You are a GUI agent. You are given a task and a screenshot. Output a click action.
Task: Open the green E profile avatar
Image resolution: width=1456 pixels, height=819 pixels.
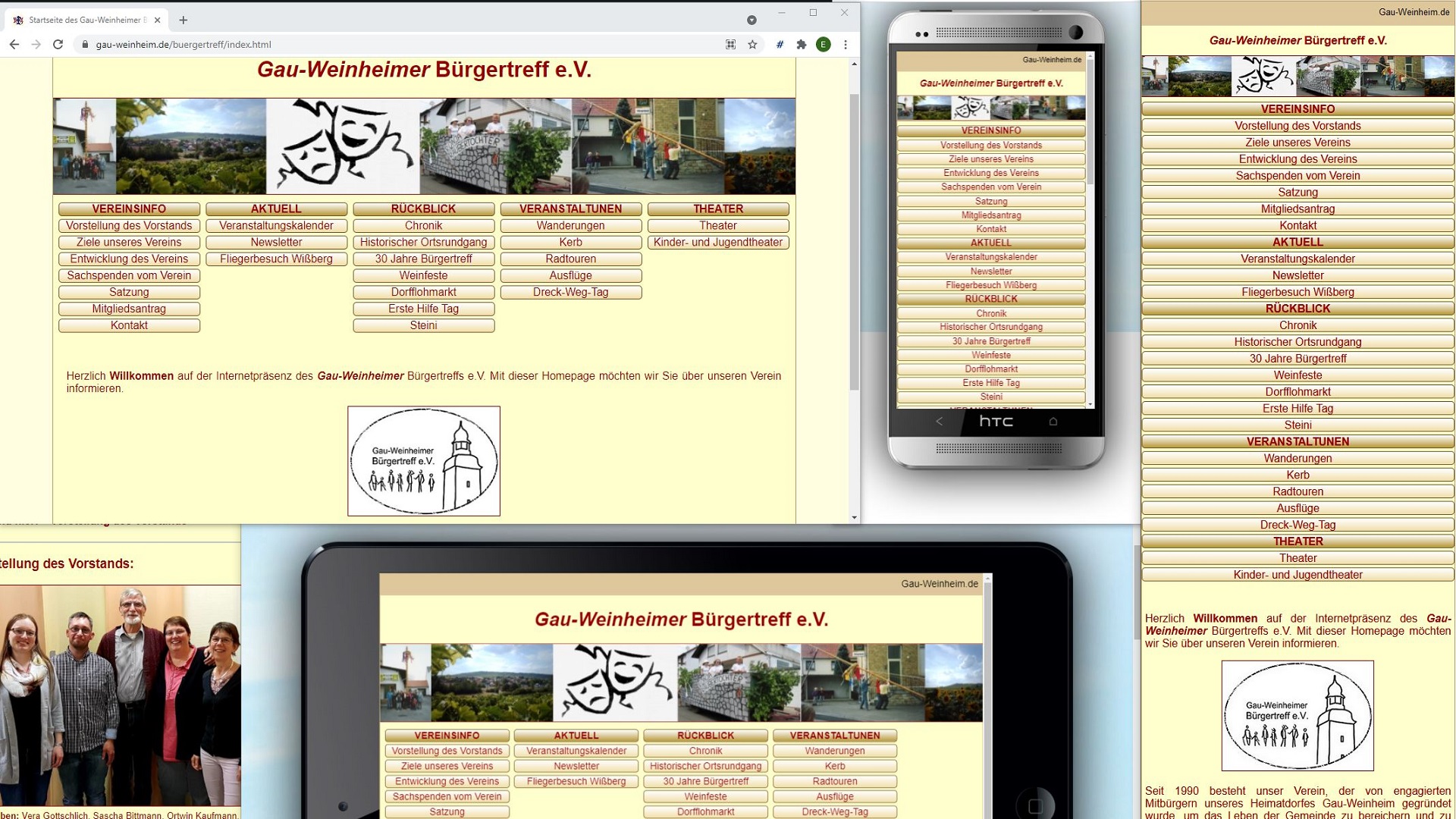pos(823,45)
